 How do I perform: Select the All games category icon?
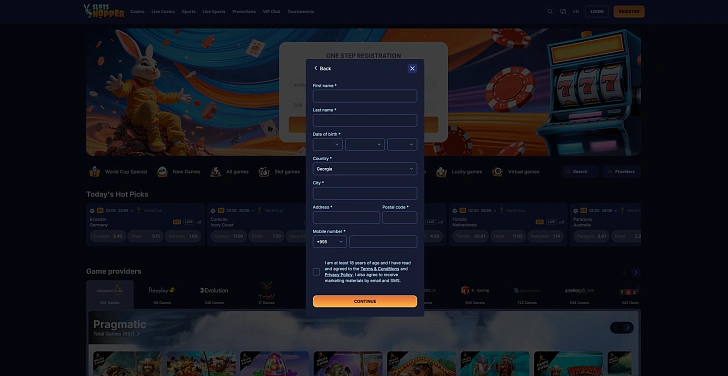(215, 172)
